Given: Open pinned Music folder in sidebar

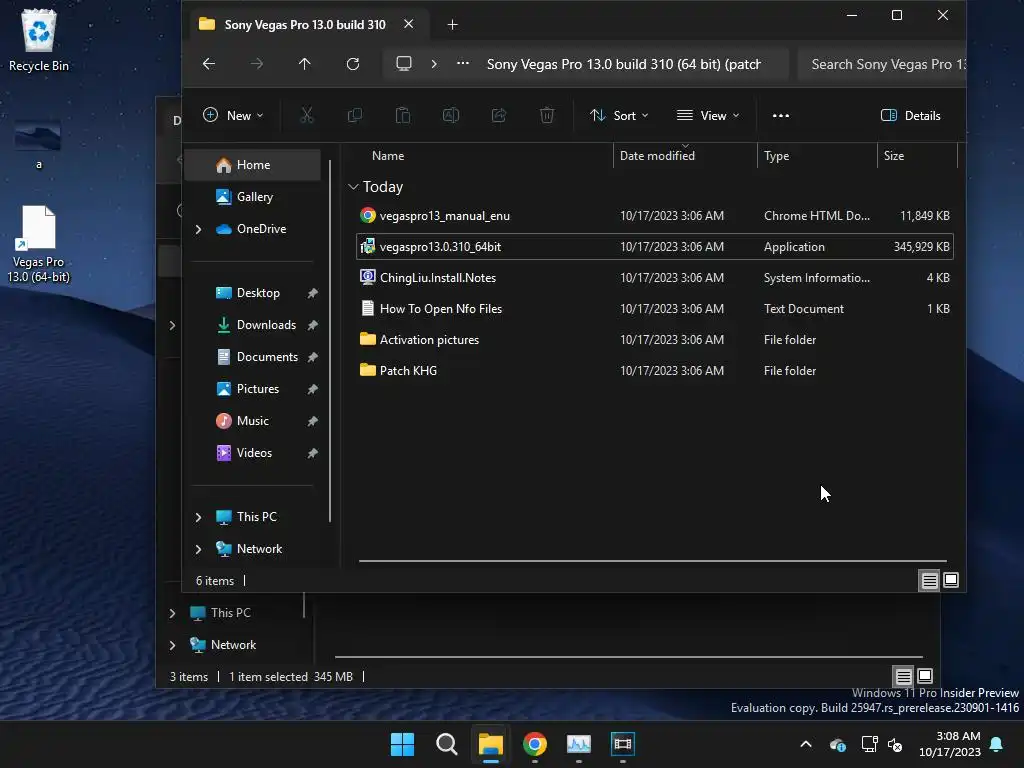Looking at the screenshot, I should (x=253, y=421).
